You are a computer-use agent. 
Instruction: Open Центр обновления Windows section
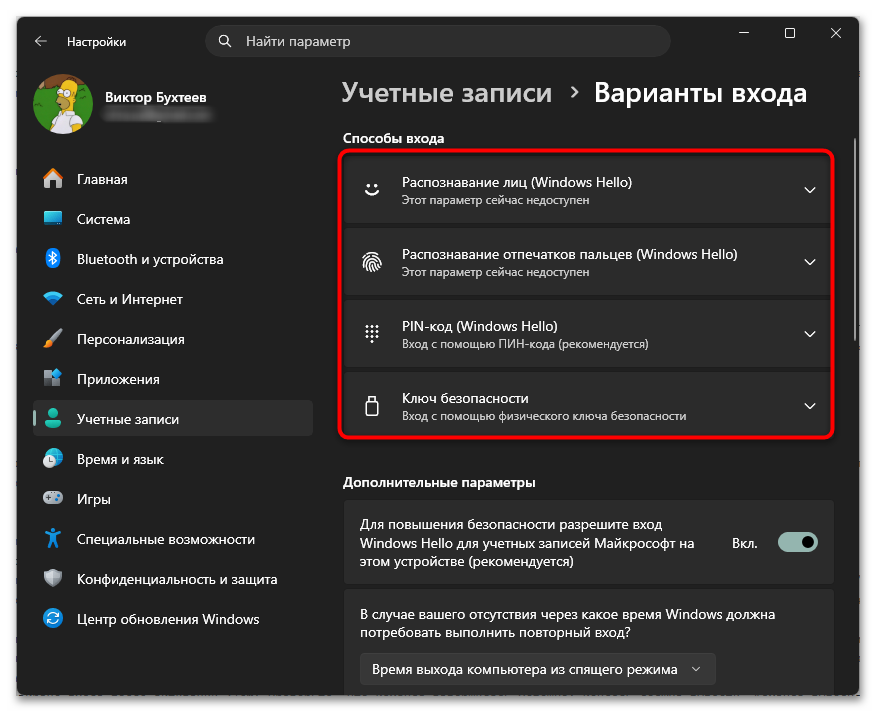point(173,618)
